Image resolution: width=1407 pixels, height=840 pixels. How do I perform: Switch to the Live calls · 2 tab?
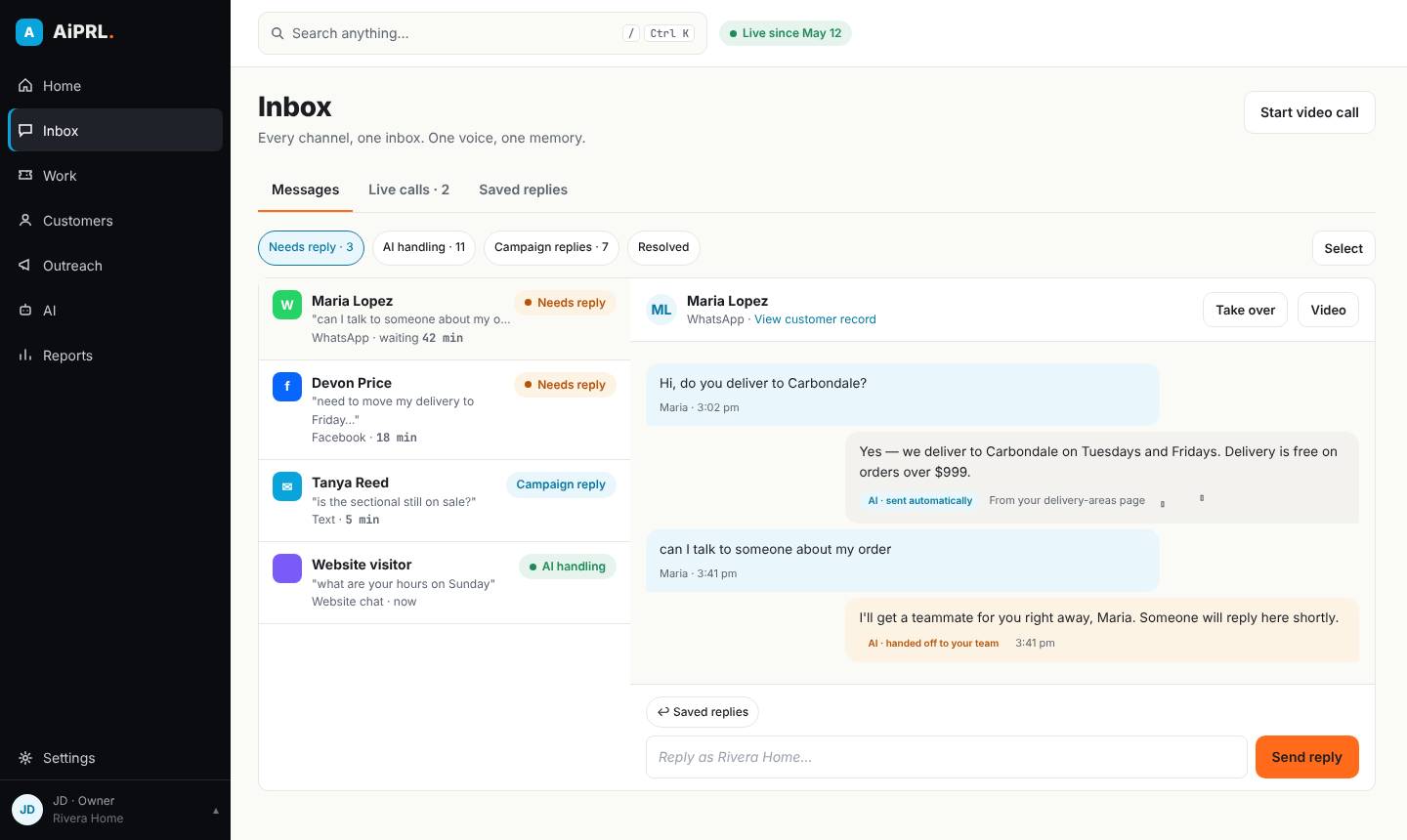tap(408, 190)
